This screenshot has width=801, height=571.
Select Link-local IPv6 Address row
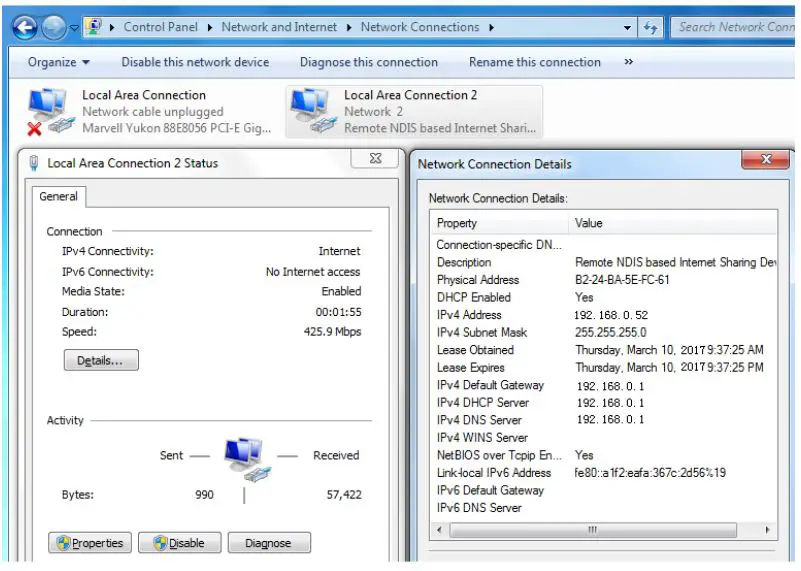(x=605, y=473)
